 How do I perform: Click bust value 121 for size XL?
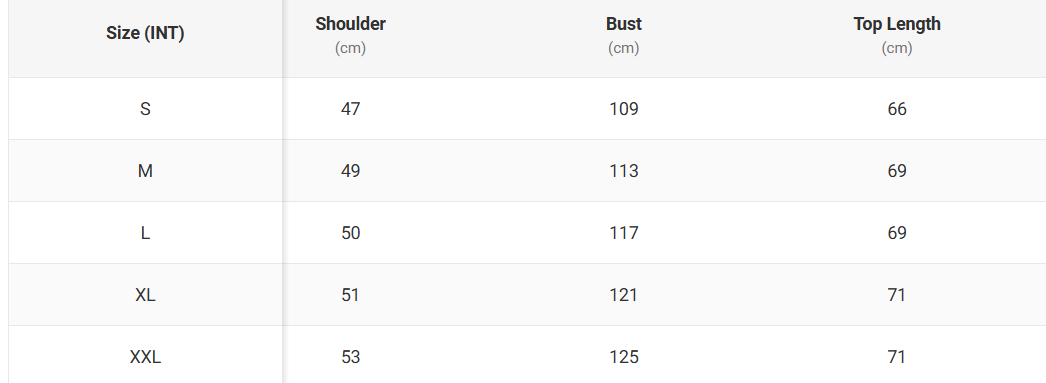coord(624,295)
